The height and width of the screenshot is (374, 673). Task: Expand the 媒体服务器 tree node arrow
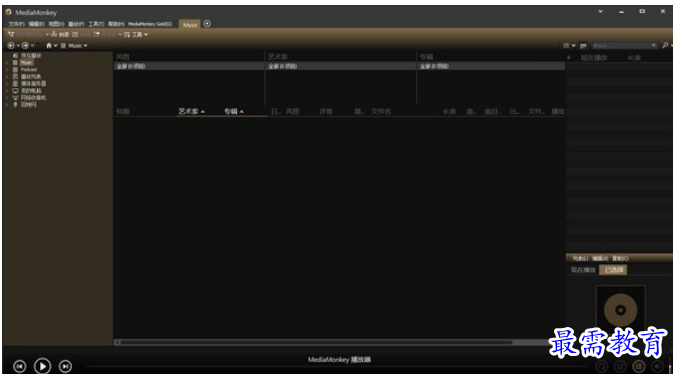tap(7, 83)
